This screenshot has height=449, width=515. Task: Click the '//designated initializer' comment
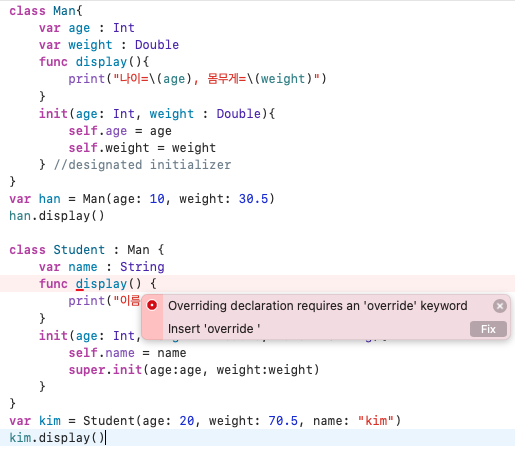click(142, 165)
